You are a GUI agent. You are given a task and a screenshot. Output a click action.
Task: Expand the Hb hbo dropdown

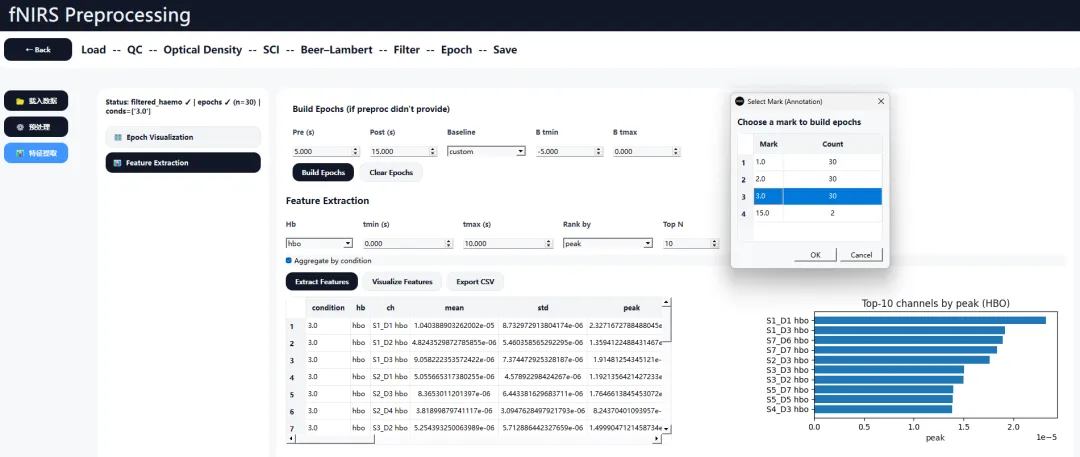pyautogui.click(x=319, y=243)
